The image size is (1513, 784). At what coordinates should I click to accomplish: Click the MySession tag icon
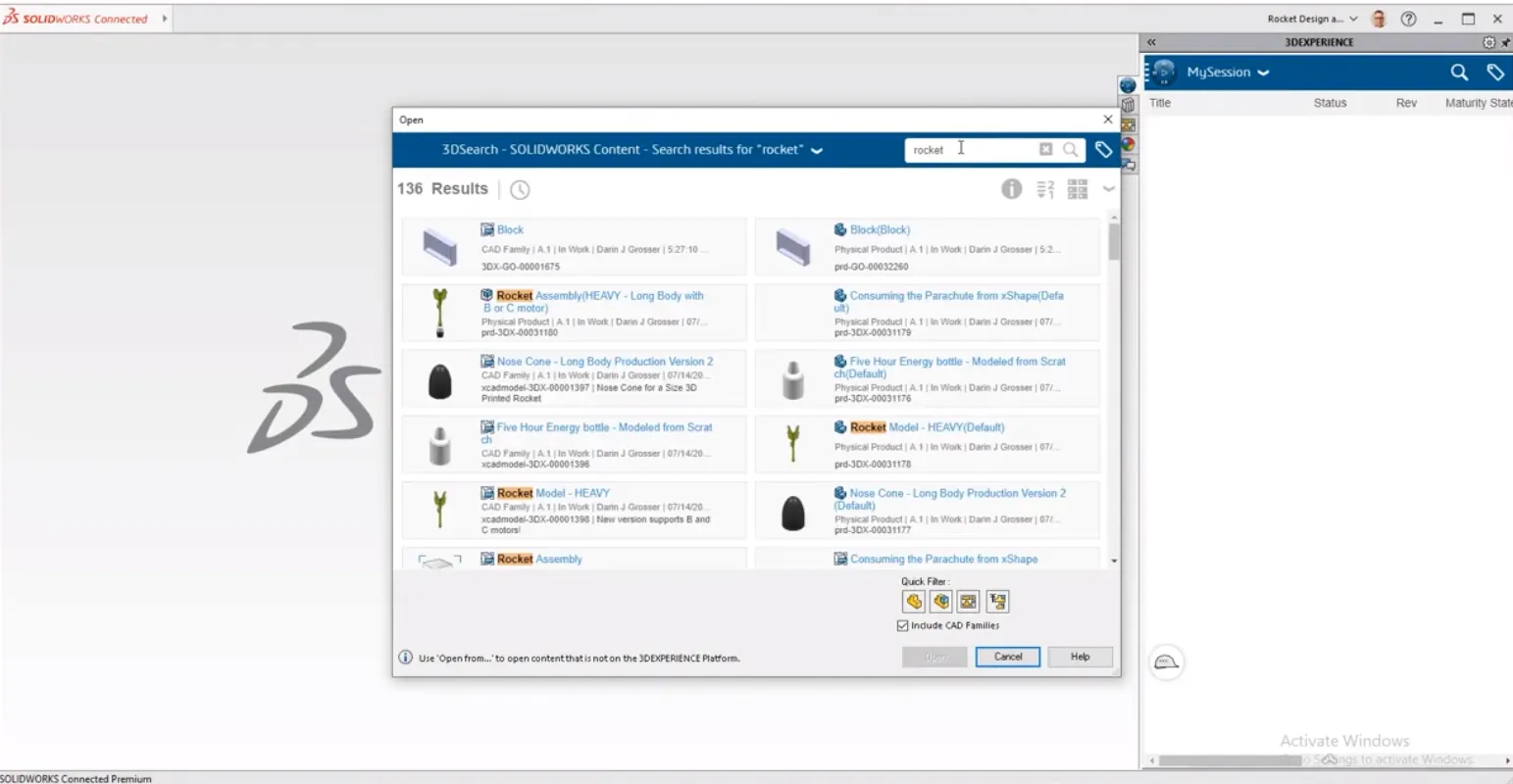coord(1494,73)
